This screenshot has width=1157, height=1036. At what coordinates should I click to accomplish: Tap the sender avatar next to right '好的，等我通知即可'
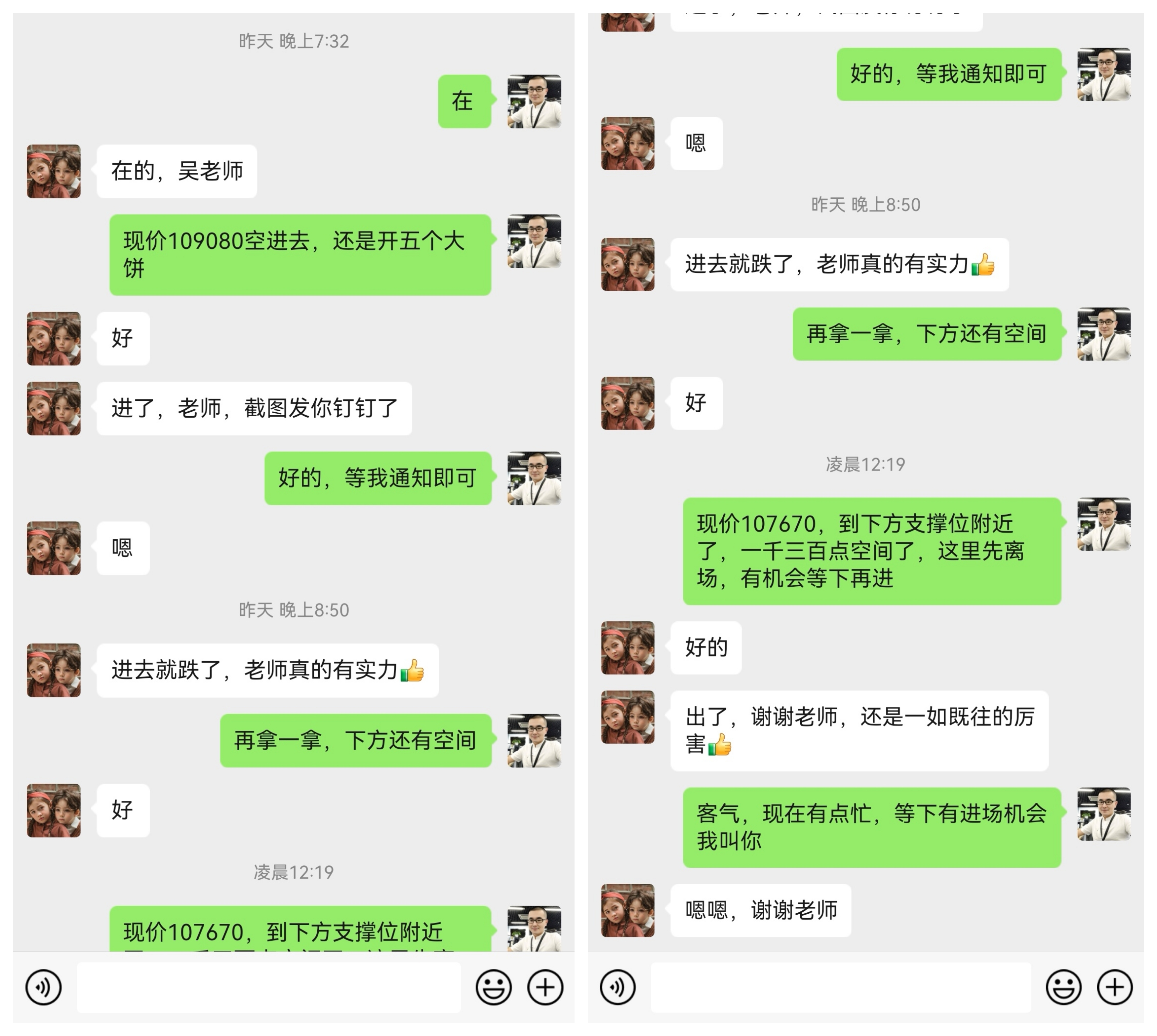click(x=1104, y=75)
